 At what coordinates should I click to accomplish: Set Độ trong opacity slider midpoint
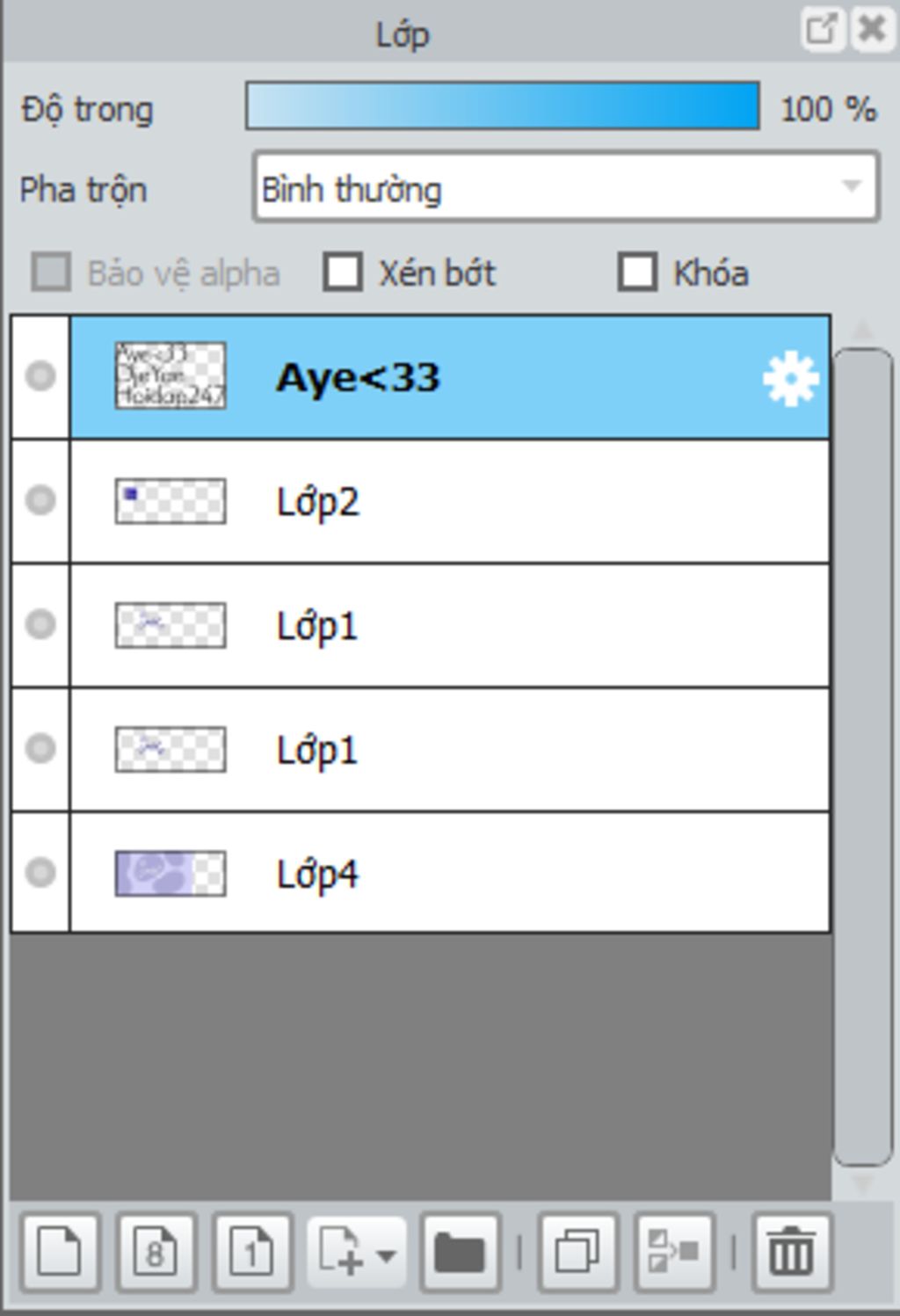tap(502, 105)
